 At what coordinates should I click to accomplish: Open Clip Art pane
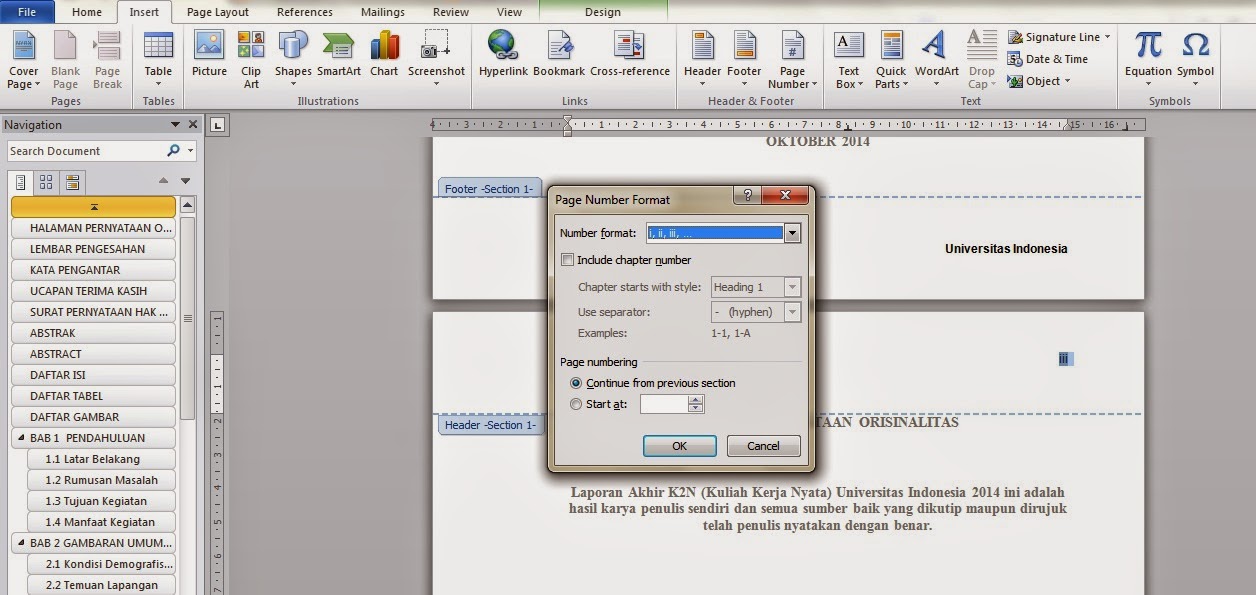[x=251, y=60]
